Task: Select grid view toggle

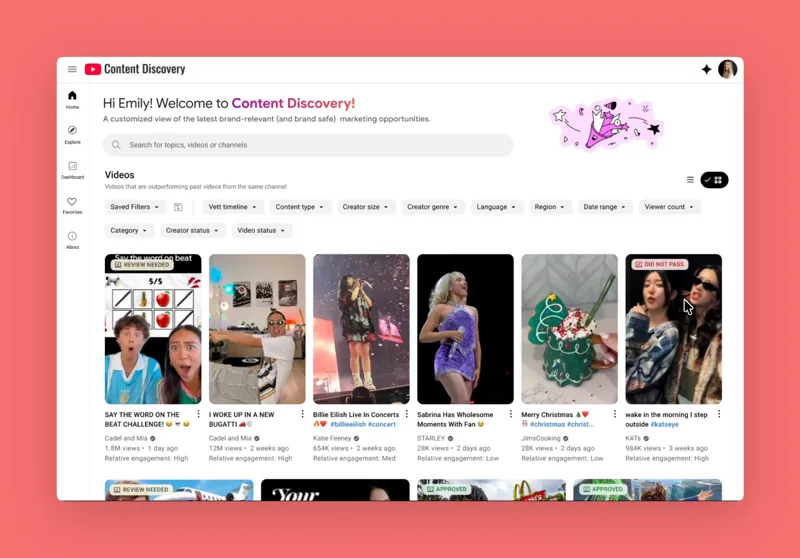Action: pos(714,180)
